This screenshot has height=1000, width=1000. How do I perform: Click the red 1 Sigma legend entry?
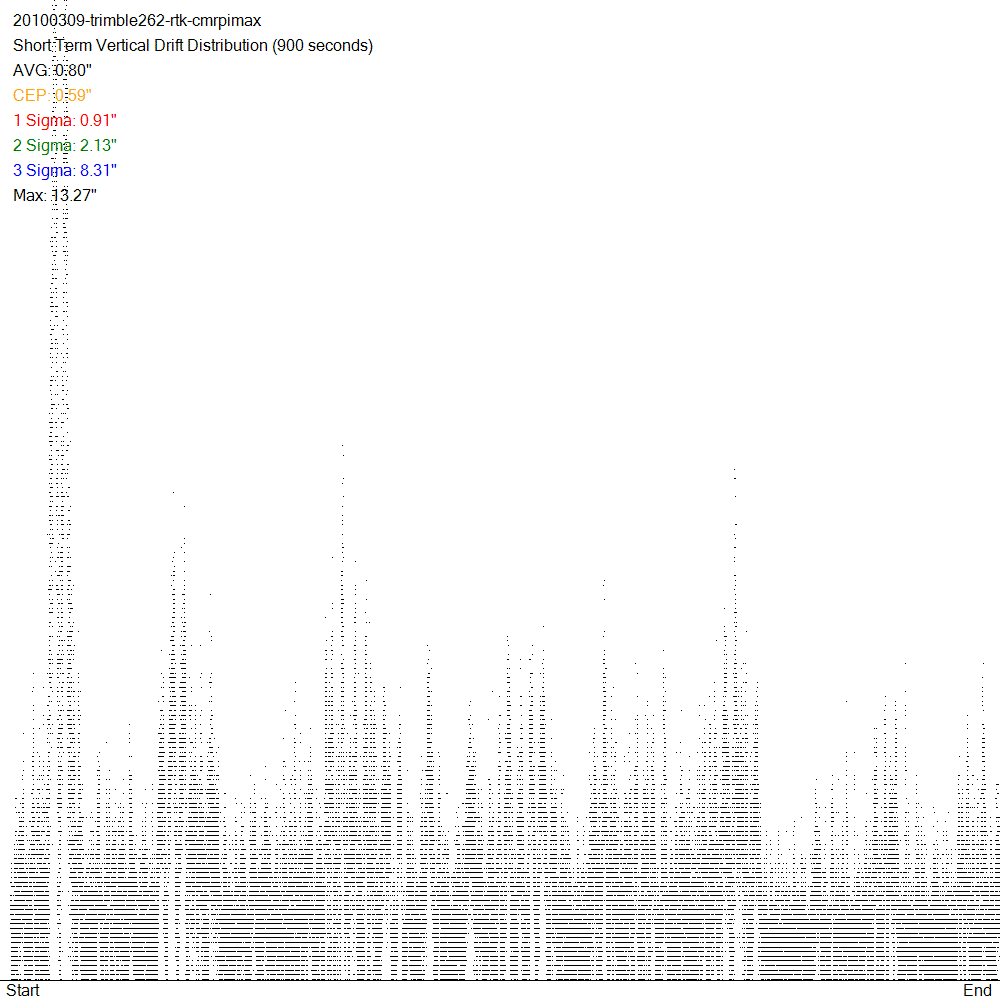[x=64, y=121]
